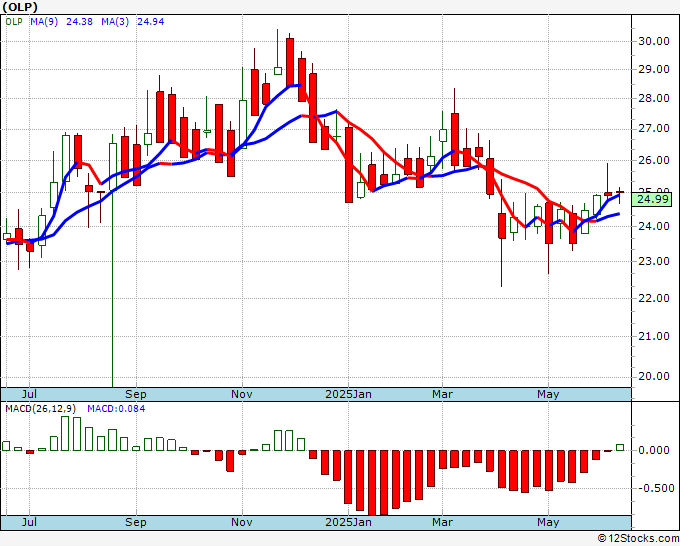Viewport: 680px width, 546px height.
Task: Click May on the price chart time axis
Action: tap(548, 394)
